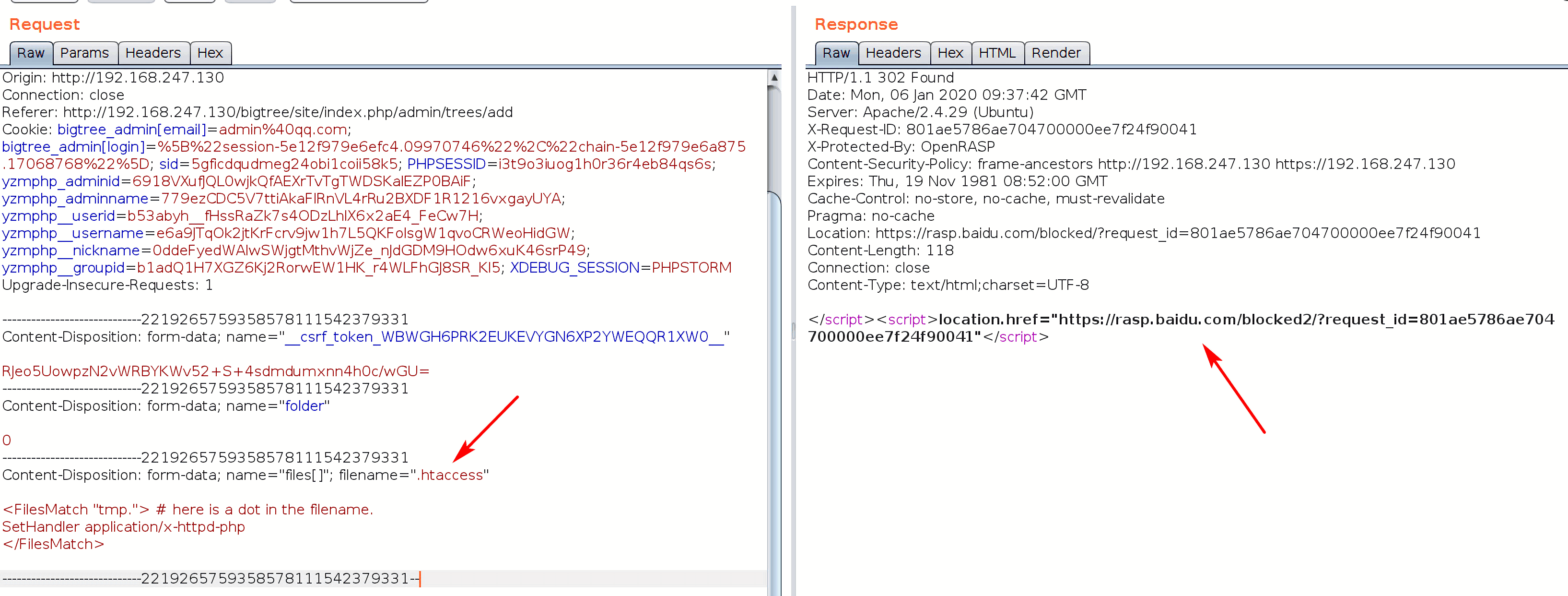Image resolution: width=1568 pixels, height=596 pixels.
Task: Click the divider handle between request and response
Action: click(793, 331)
